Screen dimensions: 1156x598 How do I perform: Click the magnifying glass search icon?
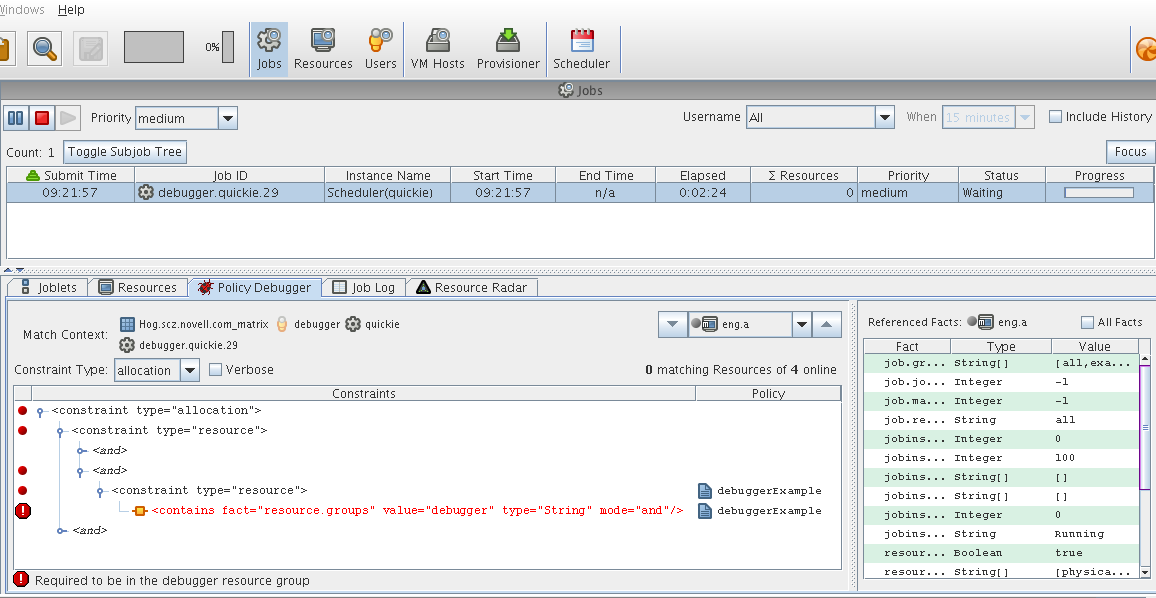(x=45, y=49)
